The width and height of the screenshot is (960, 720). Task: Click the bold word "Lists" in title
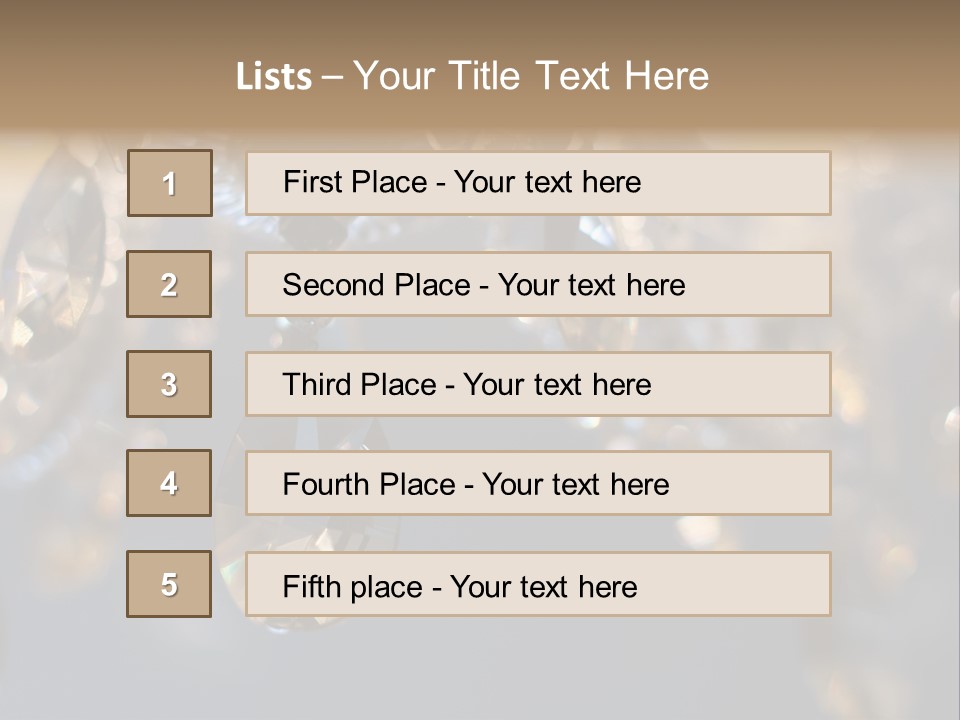point(273,77)
